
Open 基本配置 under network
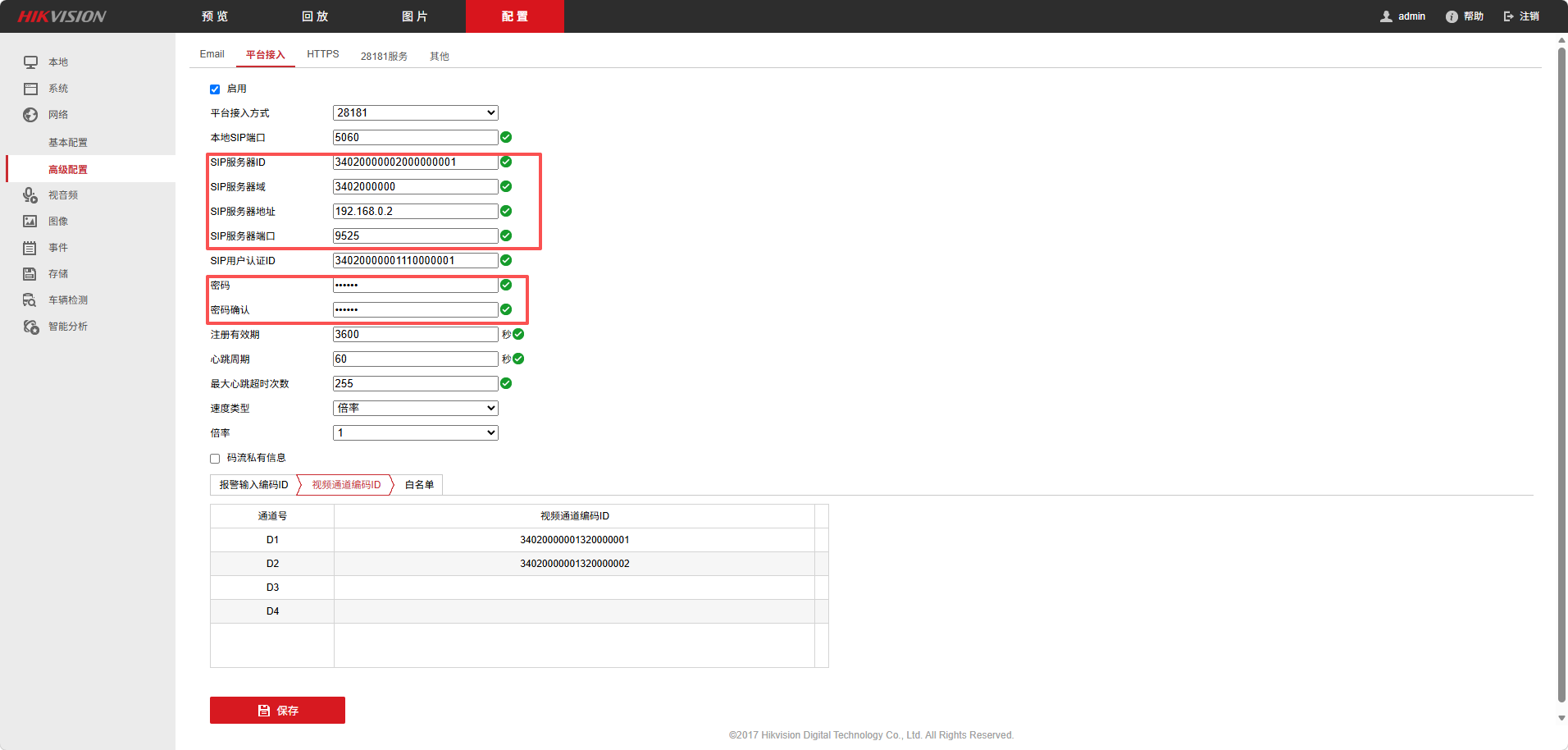click(x=68, y=143)
